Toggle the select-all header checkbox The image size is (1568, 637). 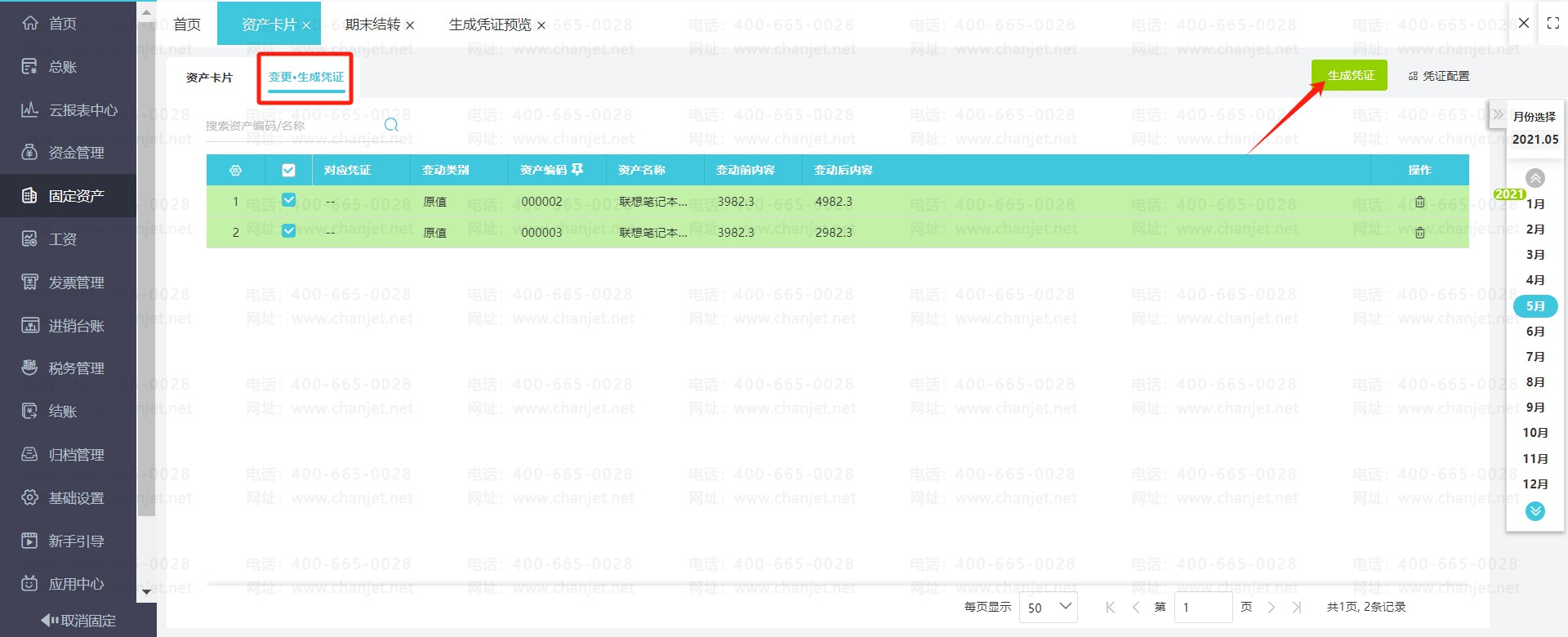tap(288, 170)
